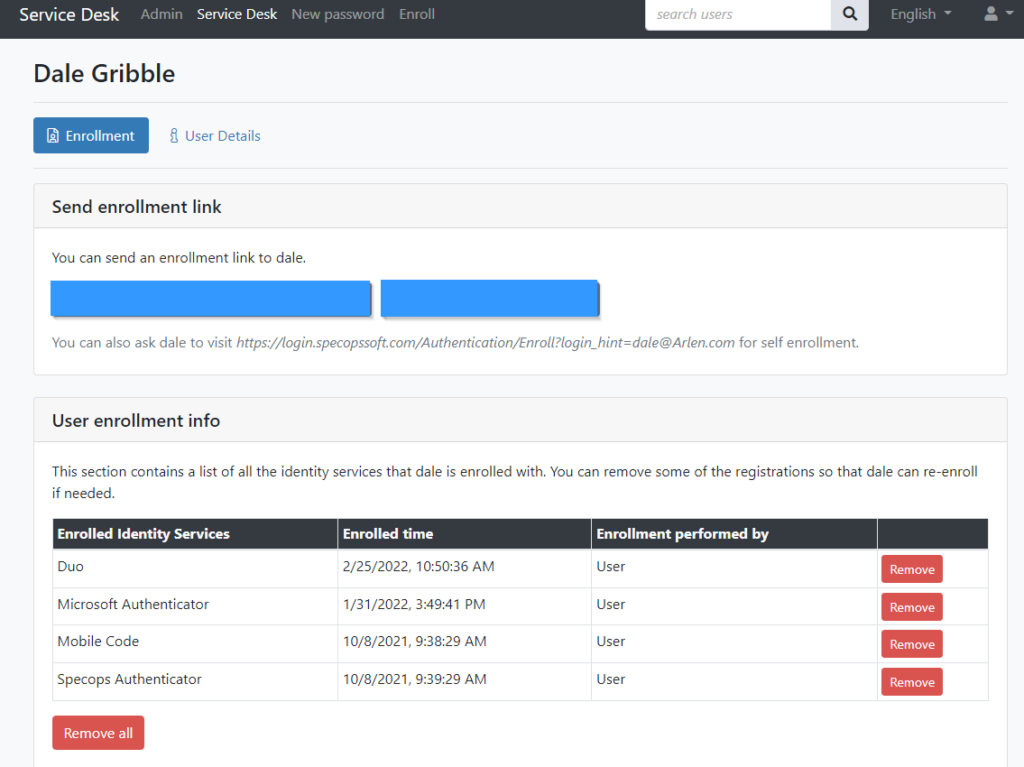This screenshot has height=767, width=1024.
Task: Select the Duo table cell
Action: tap(195, 567)
